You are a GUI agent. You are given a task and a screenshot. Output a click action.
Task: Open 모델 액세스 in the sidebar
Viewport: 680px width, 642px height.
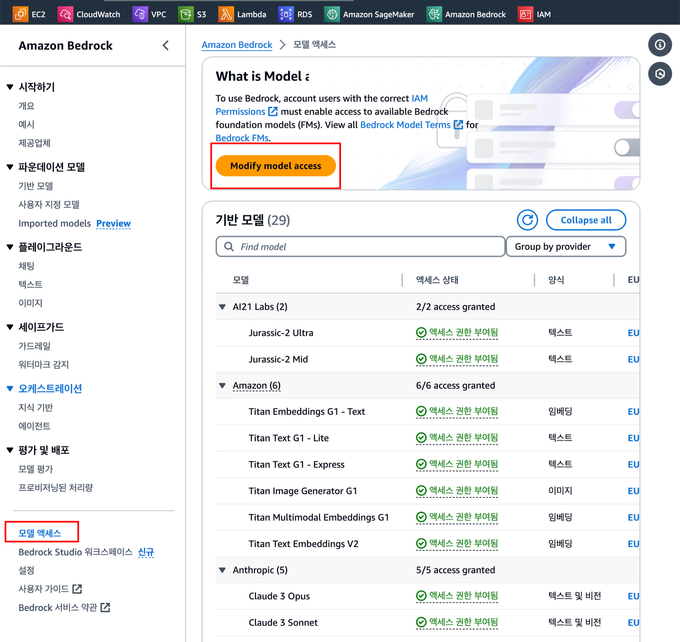click(40, 533)
